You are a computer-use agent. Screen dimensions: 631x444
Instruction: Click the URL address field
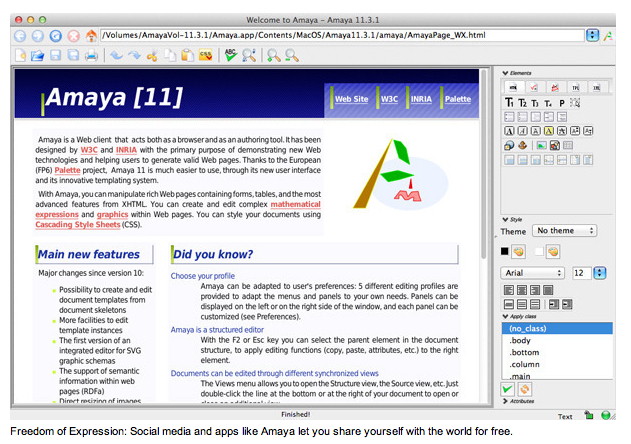(342, 35)
